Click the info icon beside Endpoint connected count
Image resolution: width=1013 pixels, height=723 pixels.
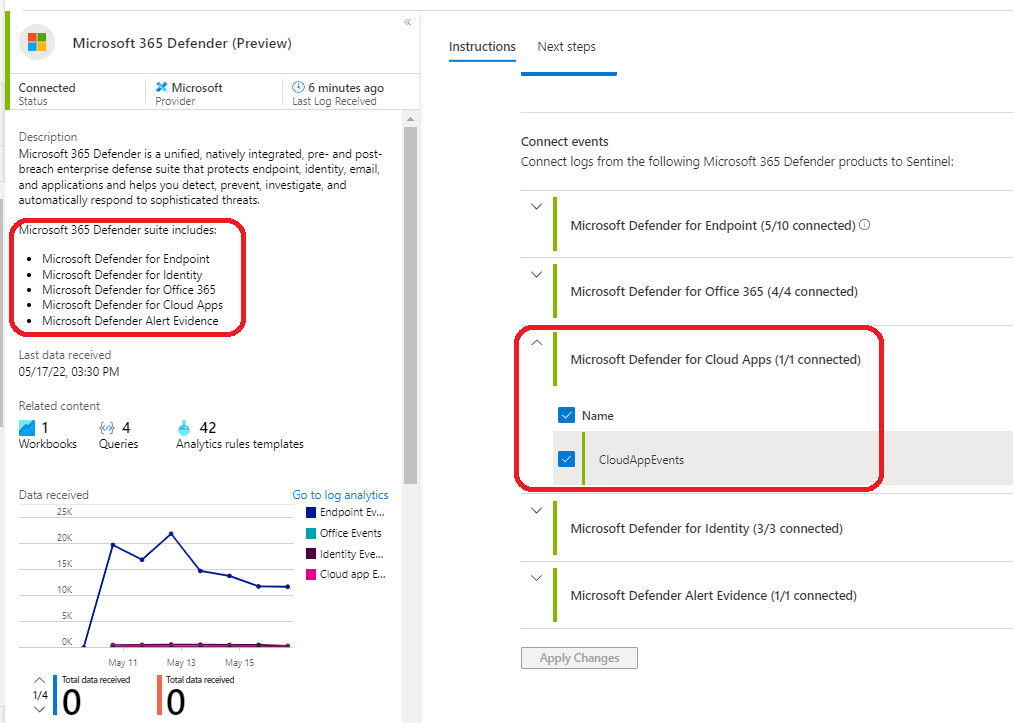[865, 225]
